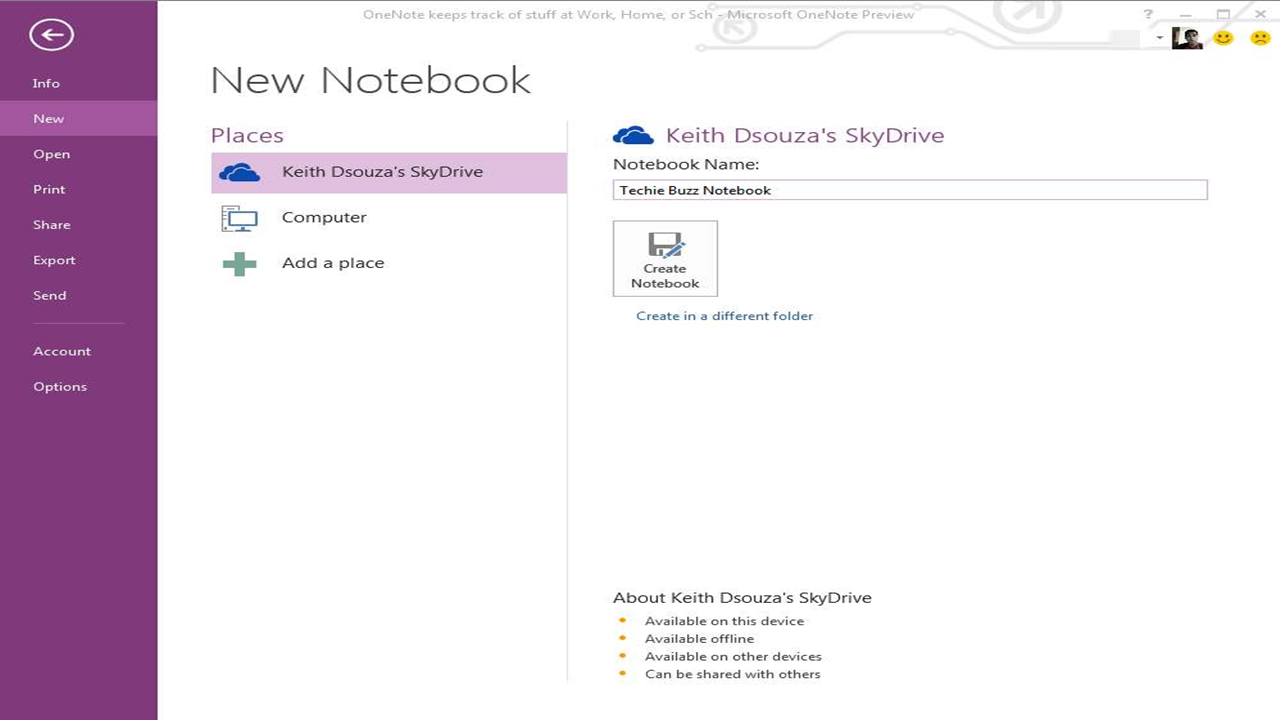The image size is (1280, 720).
Task: Click 'Available on this device' text
Action: pyautogui.click(x=724, y=621)
